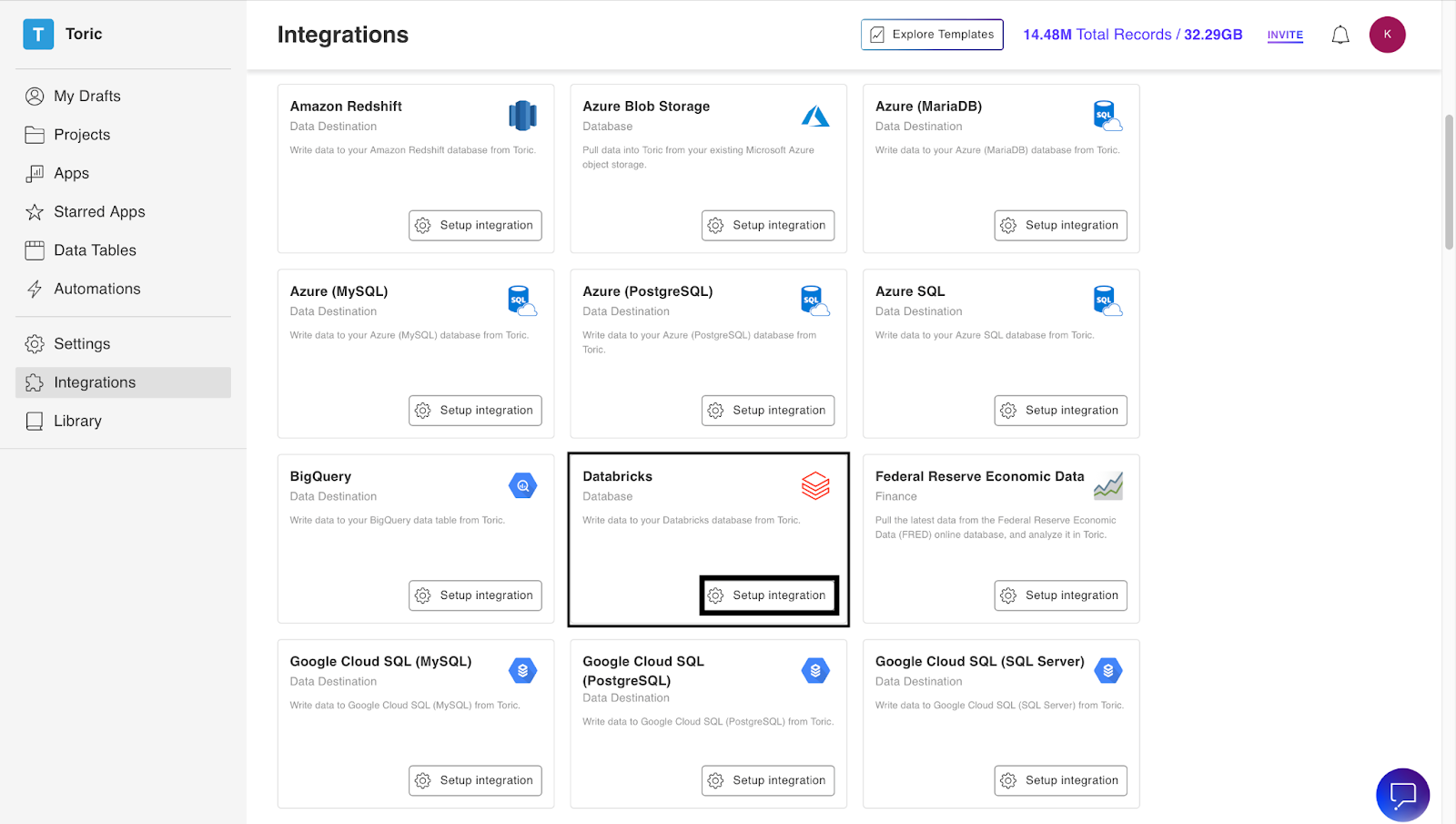The image size is (1456, 824).
Task: Set up the Databricks integration
Action: [x=768, y=595]
